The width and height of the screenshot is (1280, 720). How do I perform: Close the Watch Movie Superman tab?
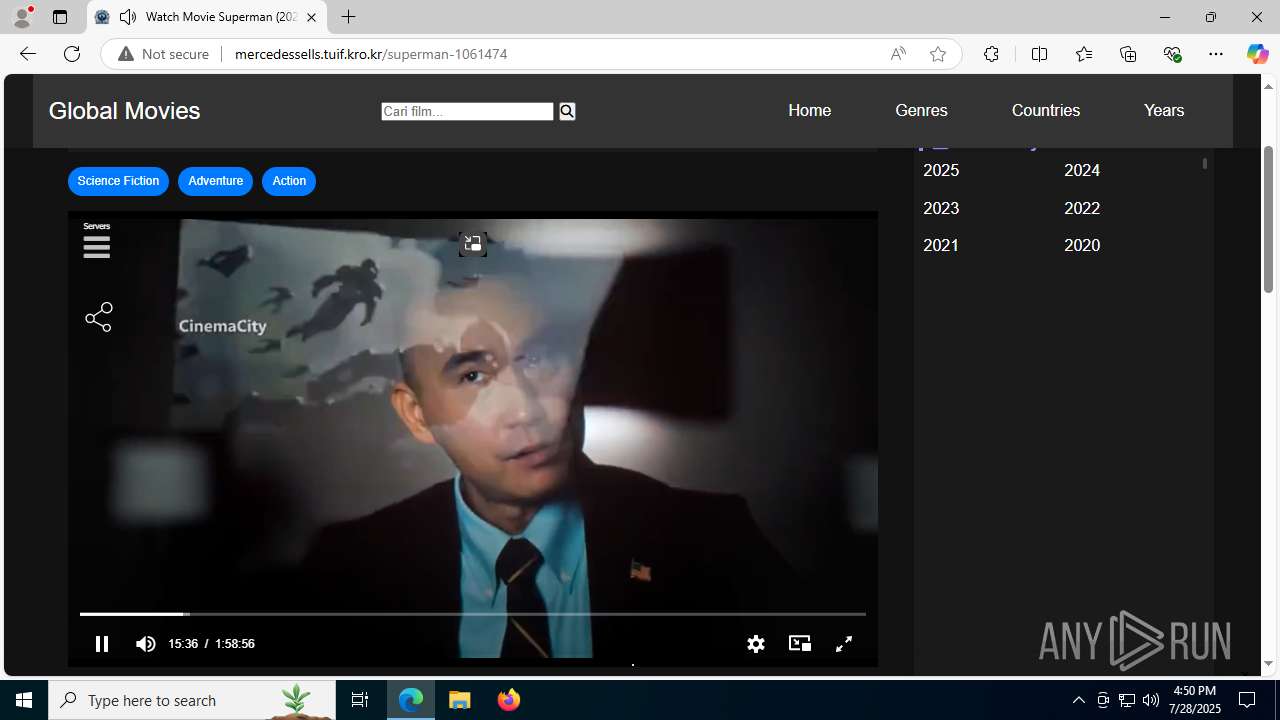(x=311, y=17)
